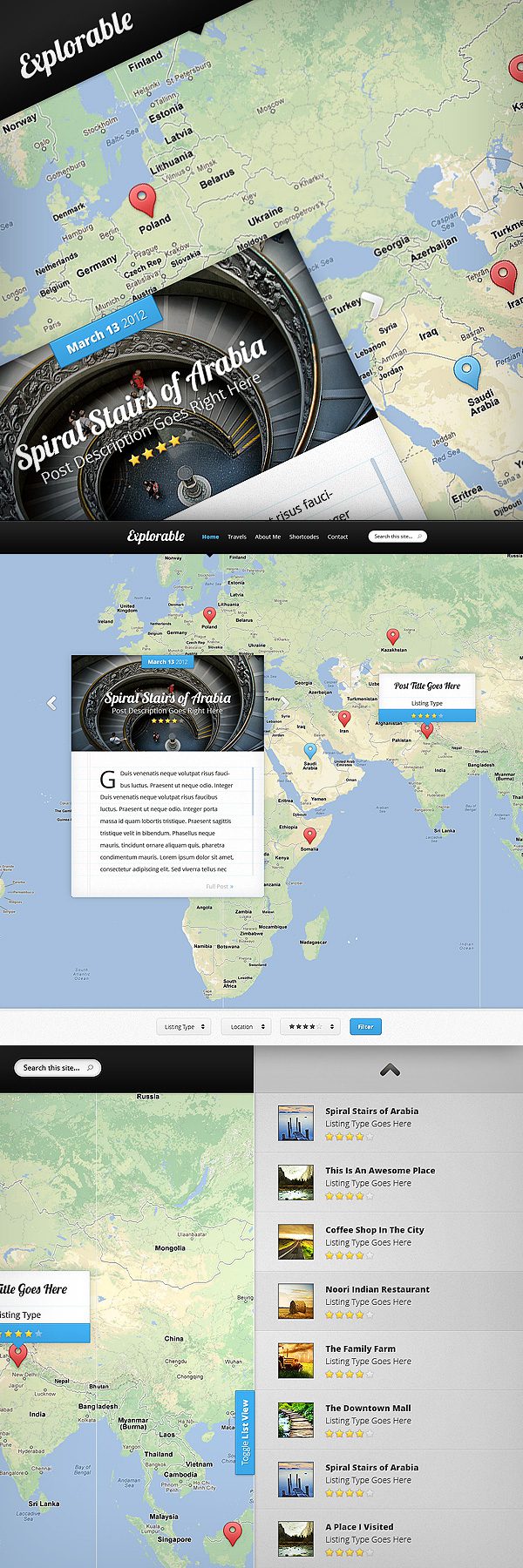This screenshot has height=1568, width=523.
Task: Click the 'Noori Indian Restaurant' listing title
Action: click(x=377, y=1288)
